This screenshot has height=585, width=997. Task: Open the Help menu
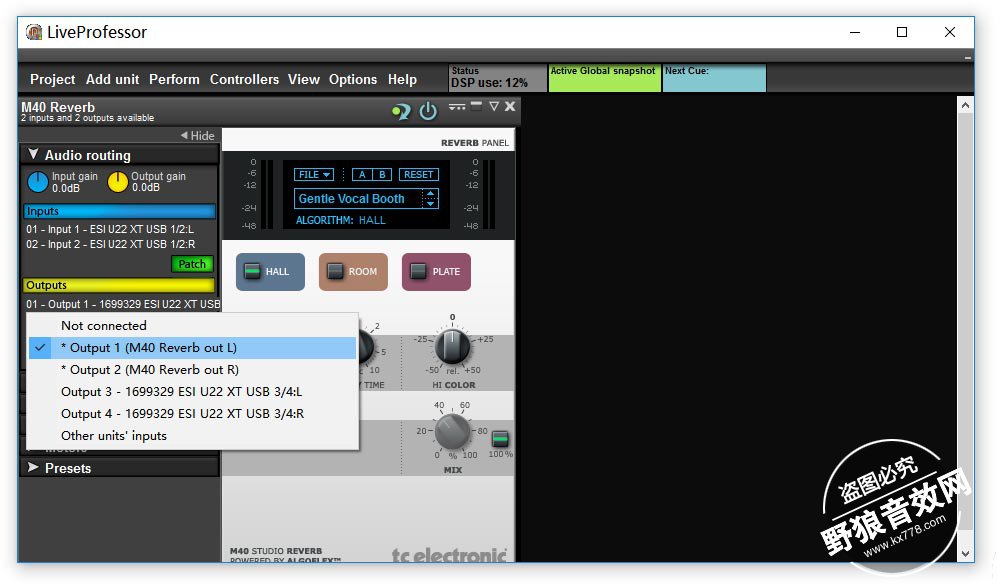[402, 79]
